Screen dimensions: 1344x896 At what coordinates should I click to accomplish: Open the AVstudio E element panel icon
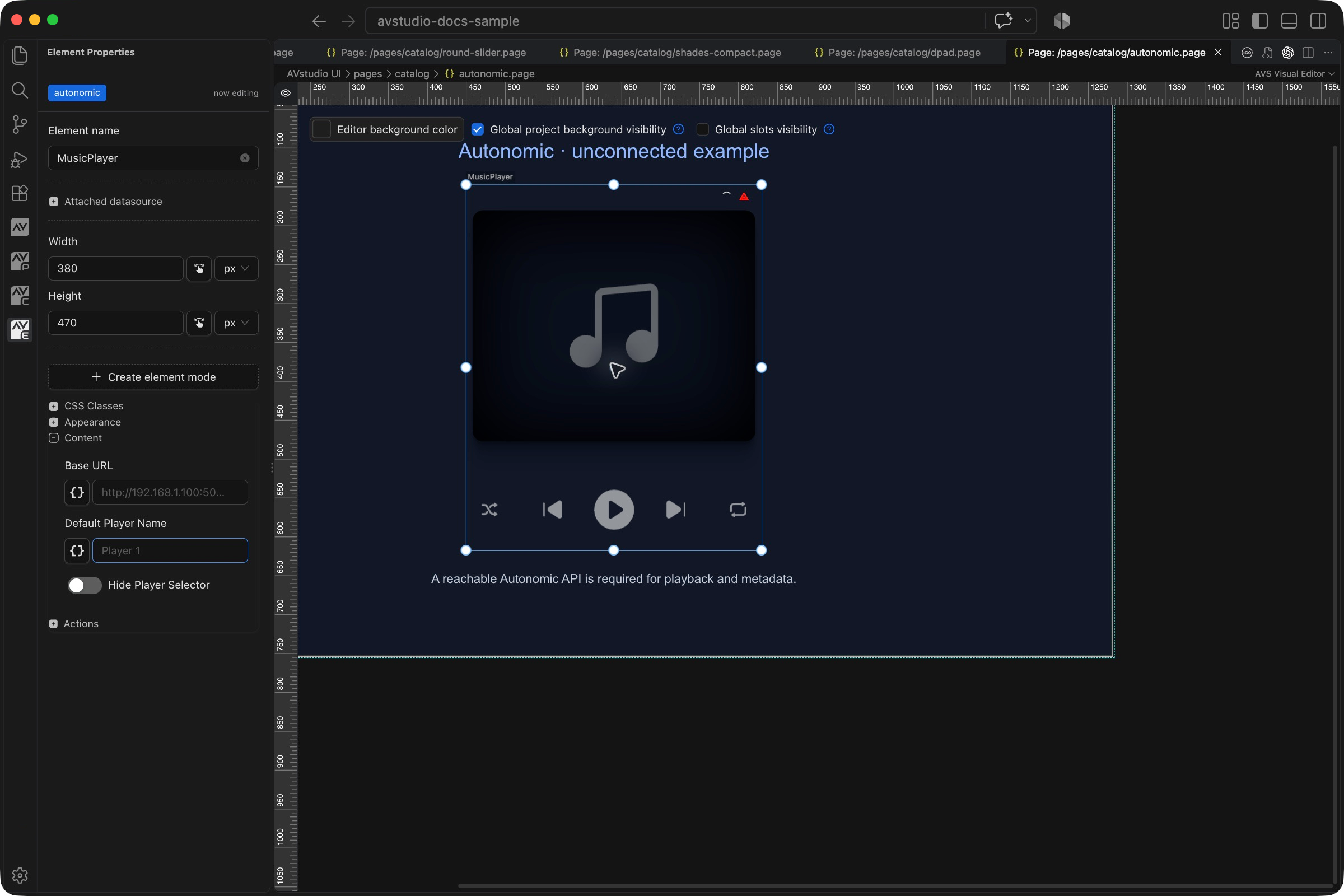(20, 330)
